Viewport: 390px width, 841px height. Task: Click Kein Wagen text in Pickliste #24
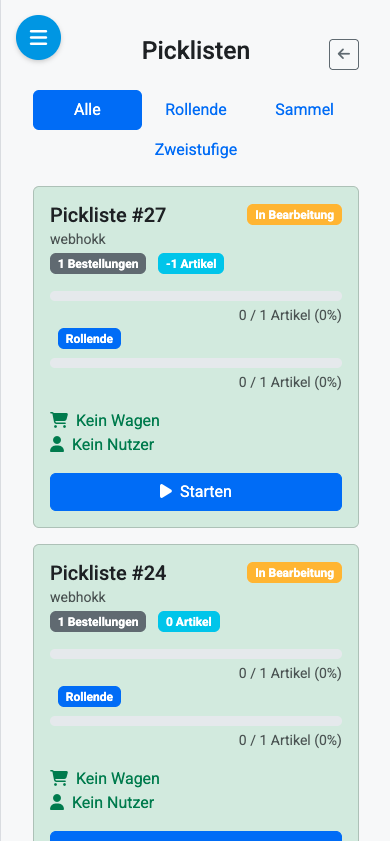[x=118, y=778]
